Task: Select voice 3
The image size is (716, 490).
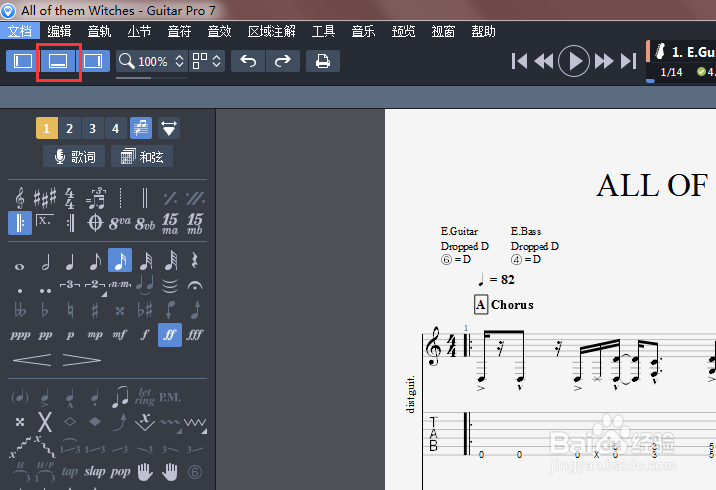Action: pyautogui.click(x=93, y=128)
